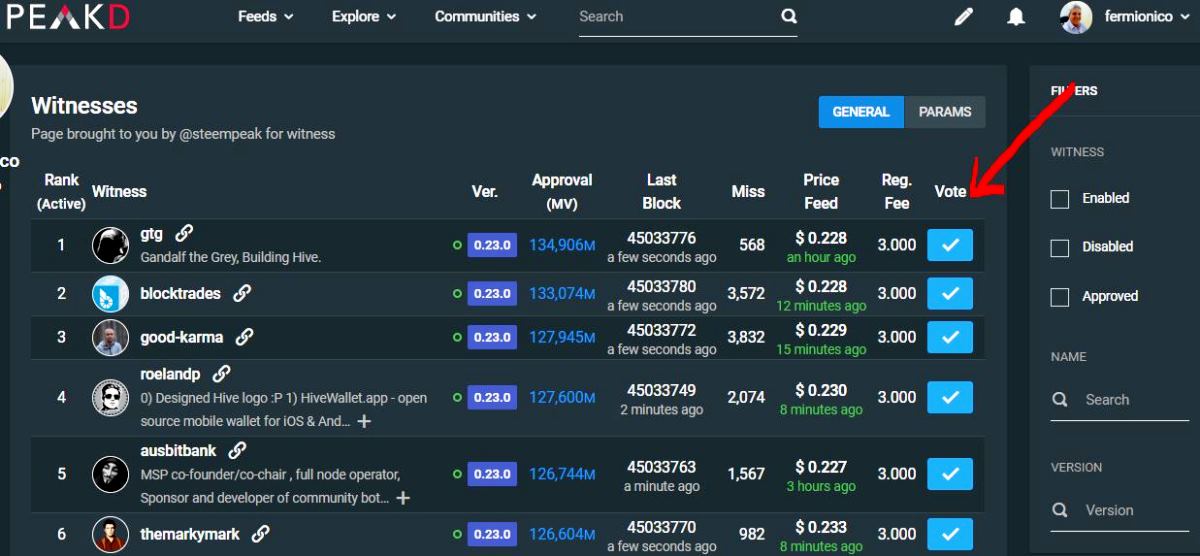Viewport: 1200px width, 556px height.
Task: Click last block 45033776
Action: tap(661, 238)
